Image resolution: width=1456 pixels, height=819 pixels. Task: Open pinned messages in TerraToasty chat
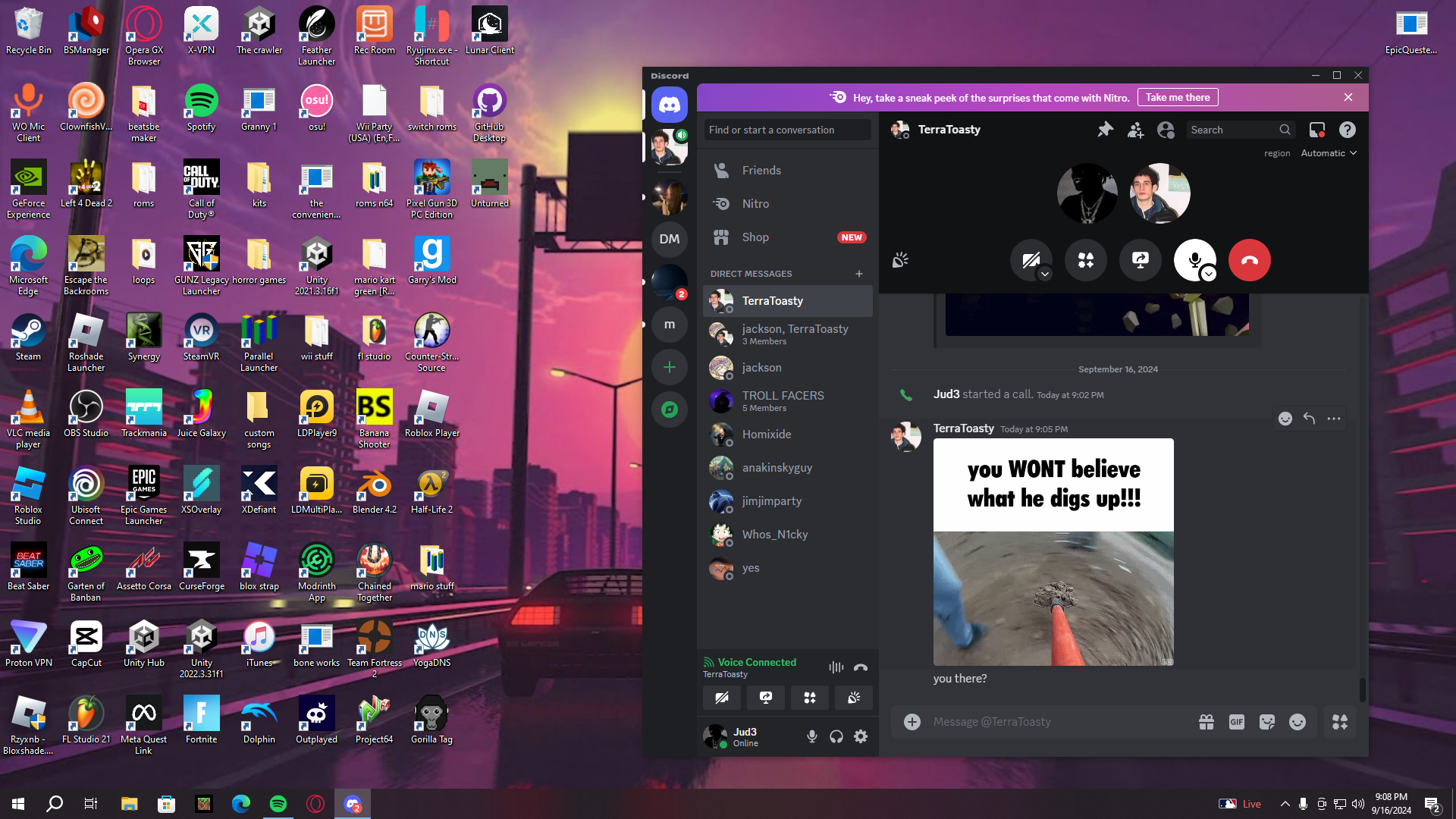[1105, 130]
